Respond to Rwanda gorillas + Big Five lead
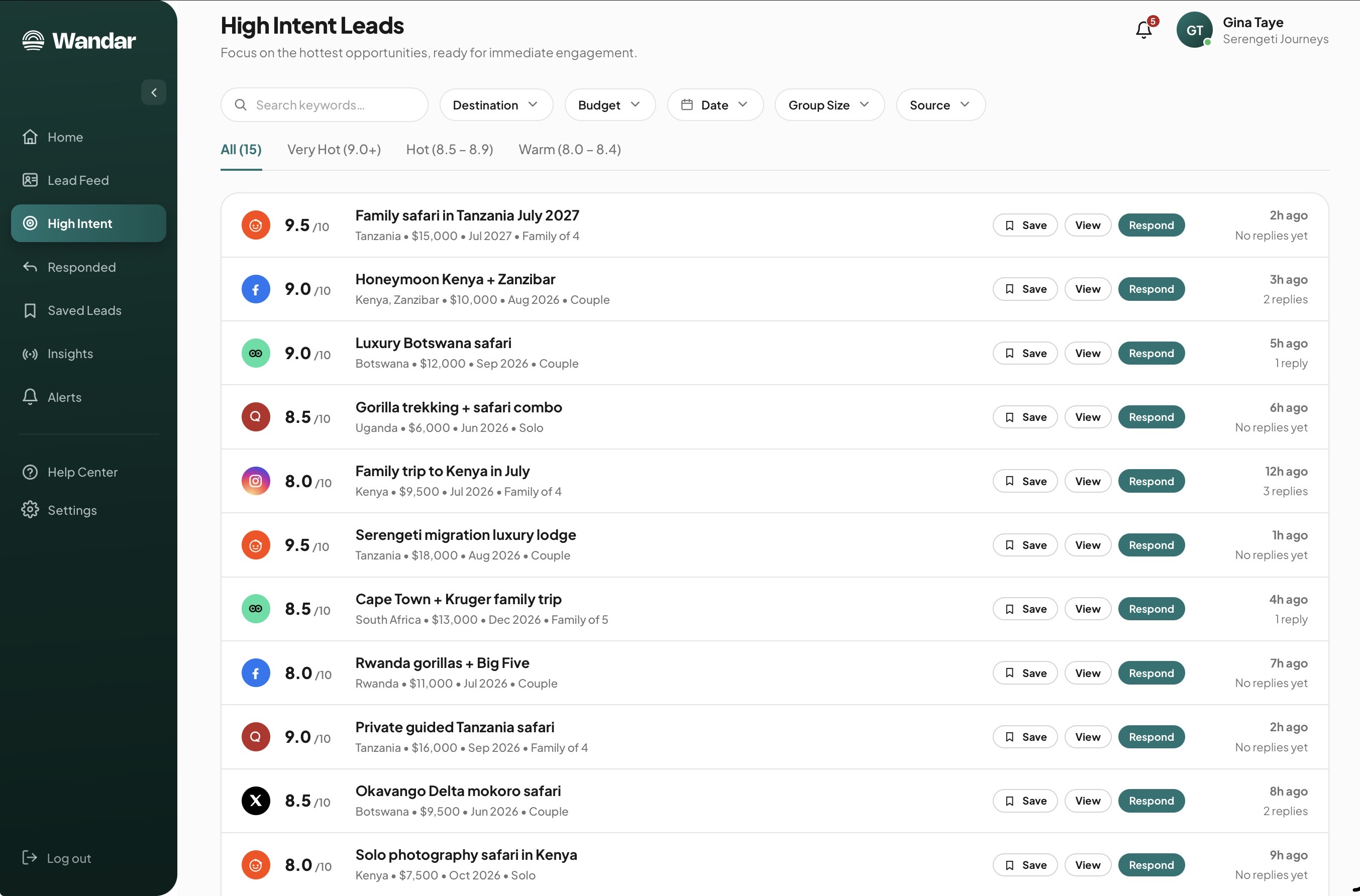Image resolution: width=1360 pixels, height=896 pixels. (x=1152, y=673)
